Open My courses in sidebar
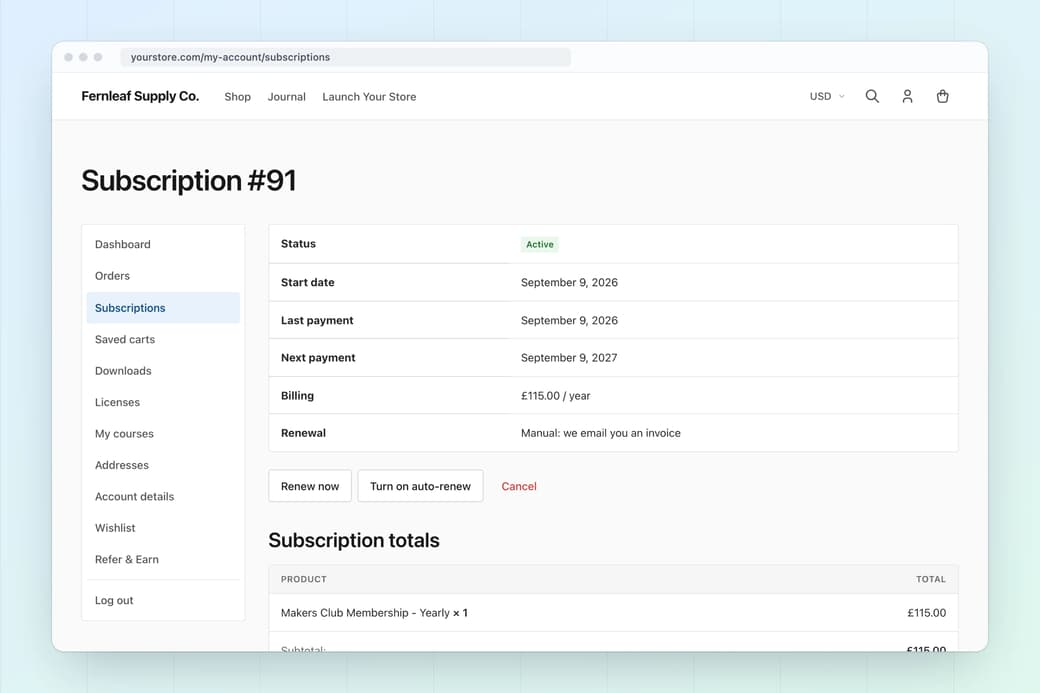 (163, 434)
